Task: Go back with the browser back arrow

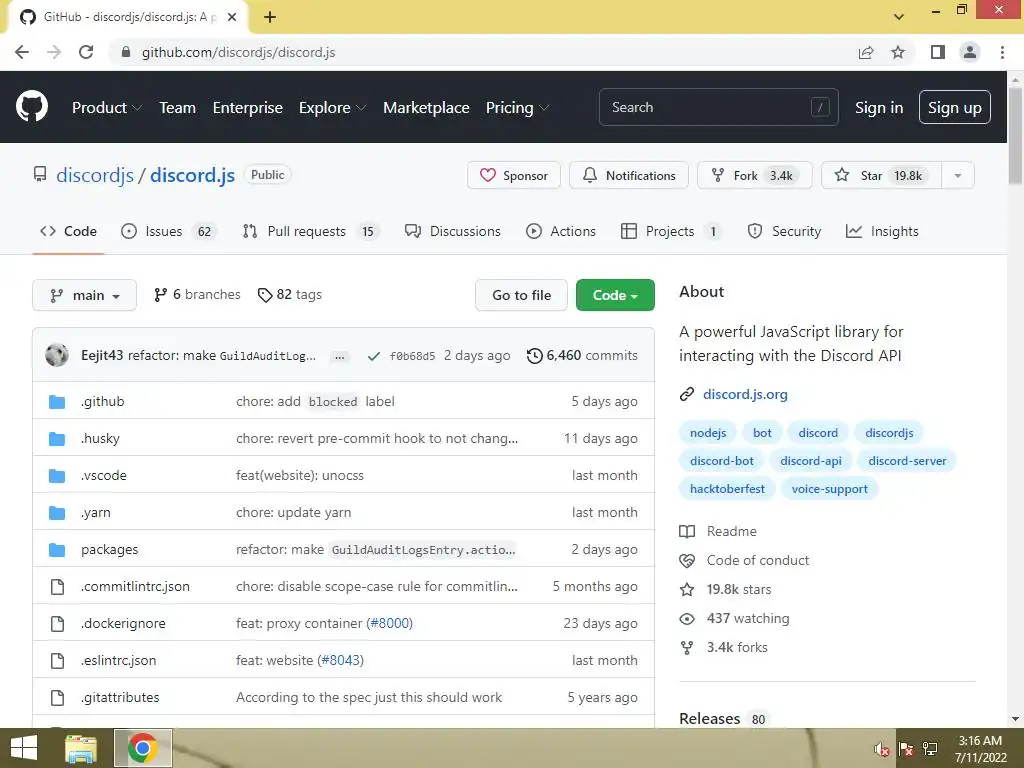Action: (22, 52)
